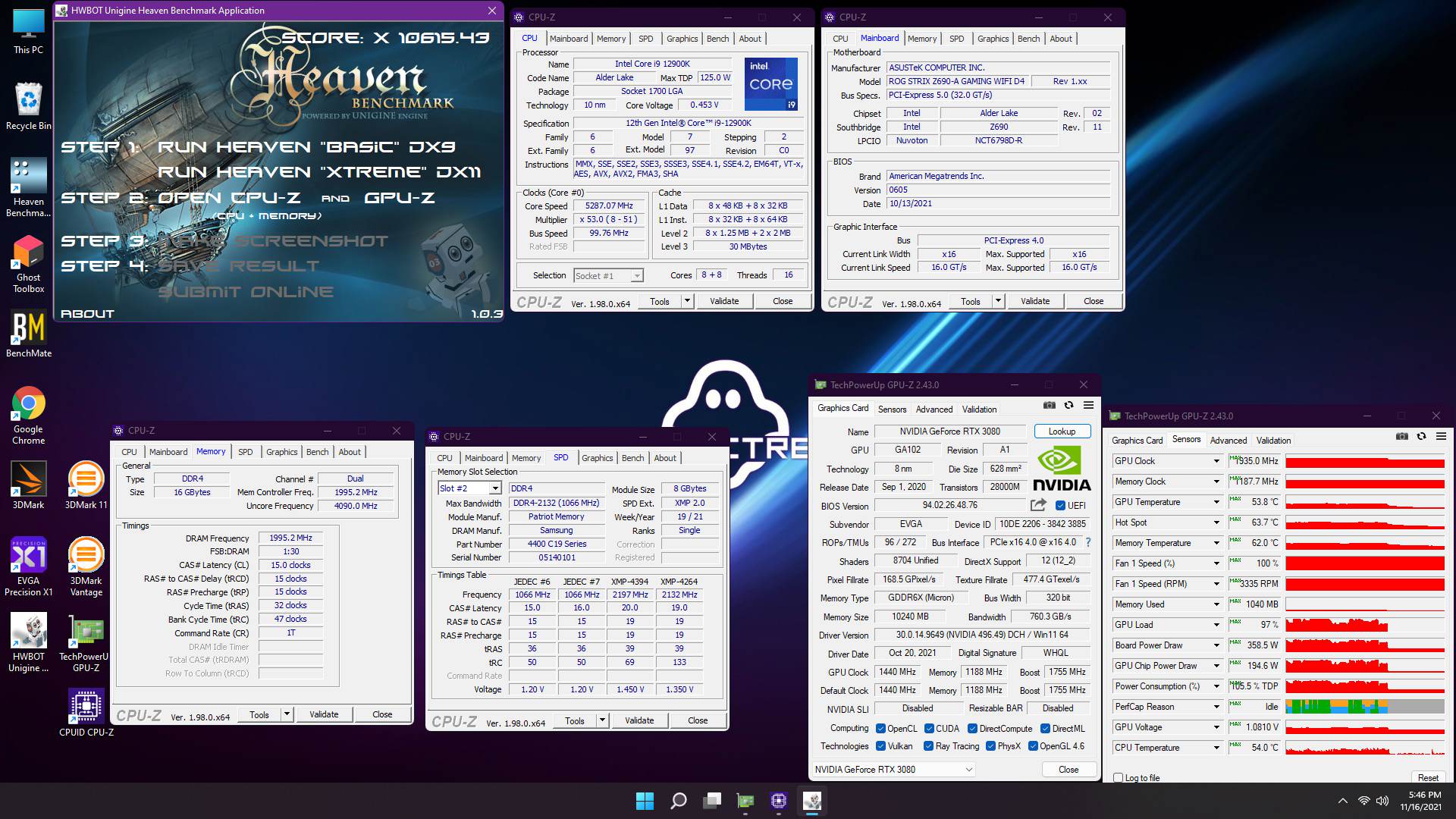Click the CPU-Z taskbar icon
The image size is (1456, 819).
(x=779, y=801)
